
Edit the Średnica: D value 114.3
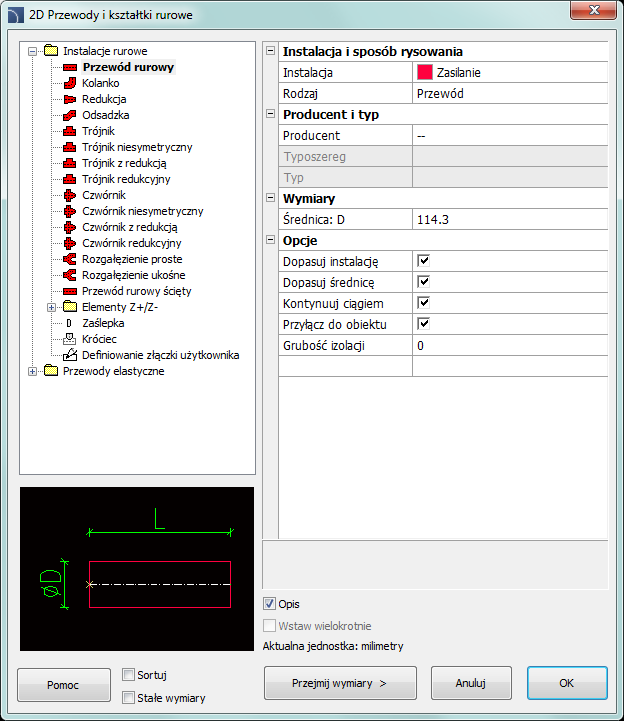pos(510,220)
